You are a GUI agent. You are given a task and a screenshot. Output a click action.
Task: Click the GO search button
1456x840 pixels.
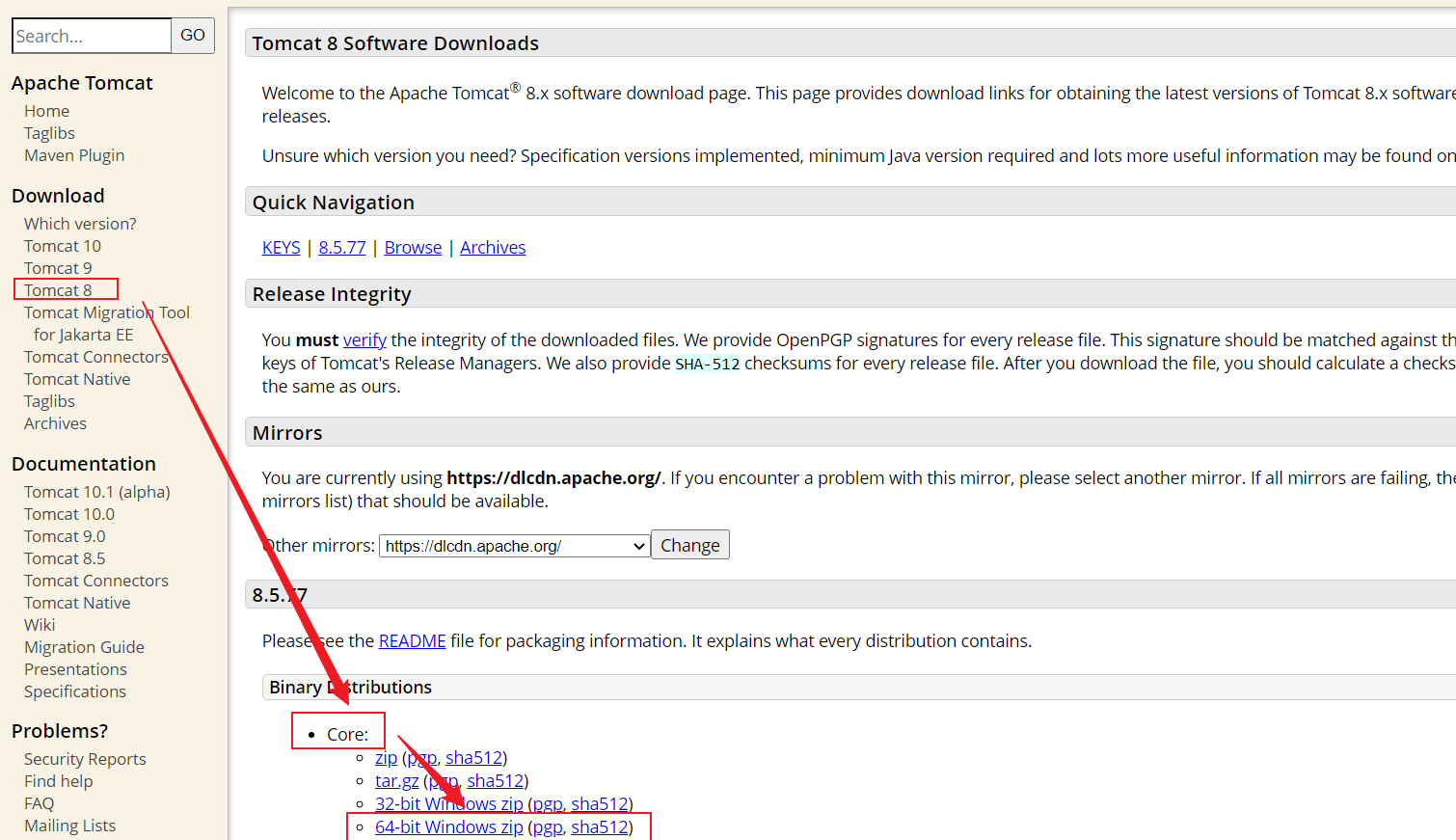[x=193, y=36]
